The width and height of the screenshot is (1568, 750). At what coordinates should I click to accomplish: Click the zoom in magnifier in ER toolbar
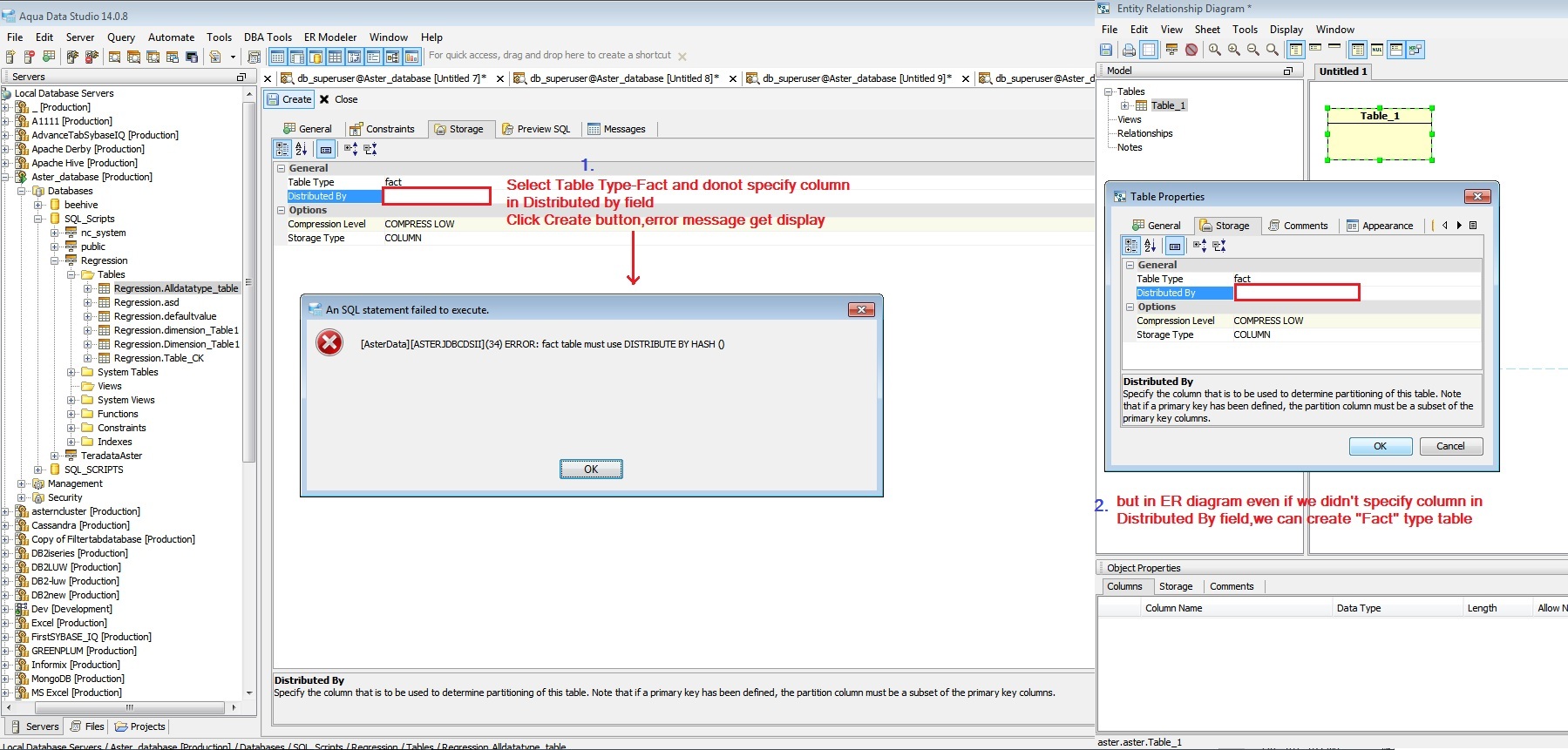click(1234, 50)
